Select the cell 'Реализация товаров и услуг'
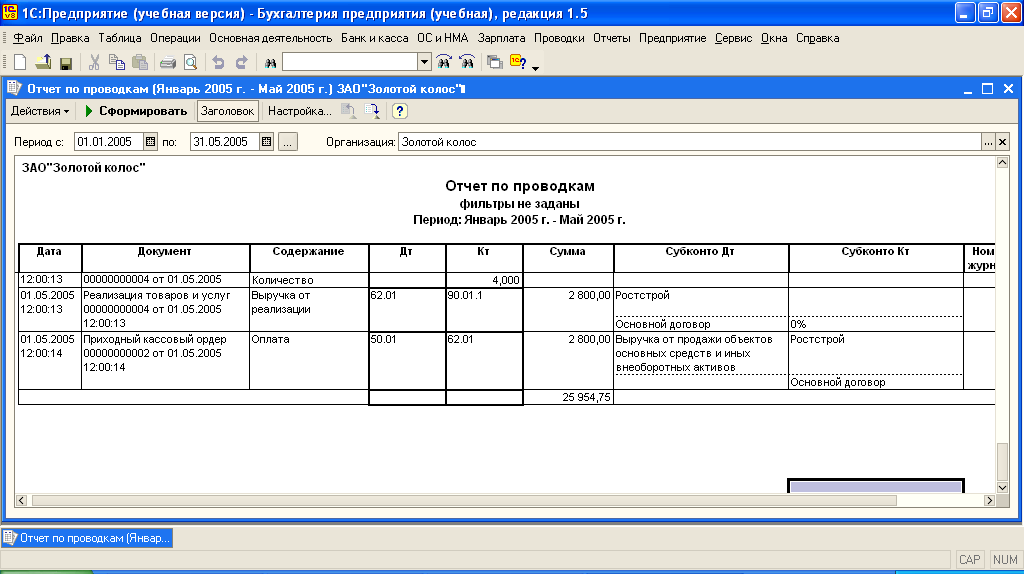This screenshot has width=1024, height=574. tap(165, 310)
